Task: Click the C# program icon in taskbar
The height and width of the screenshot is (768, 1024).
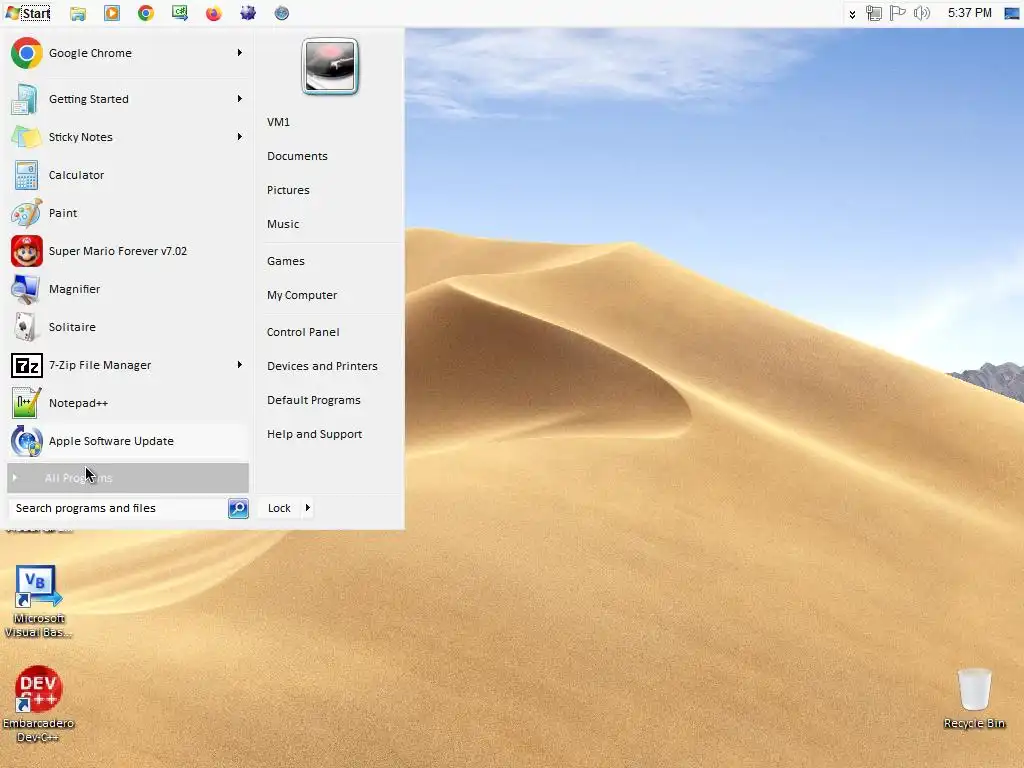Action: point(180,13)
